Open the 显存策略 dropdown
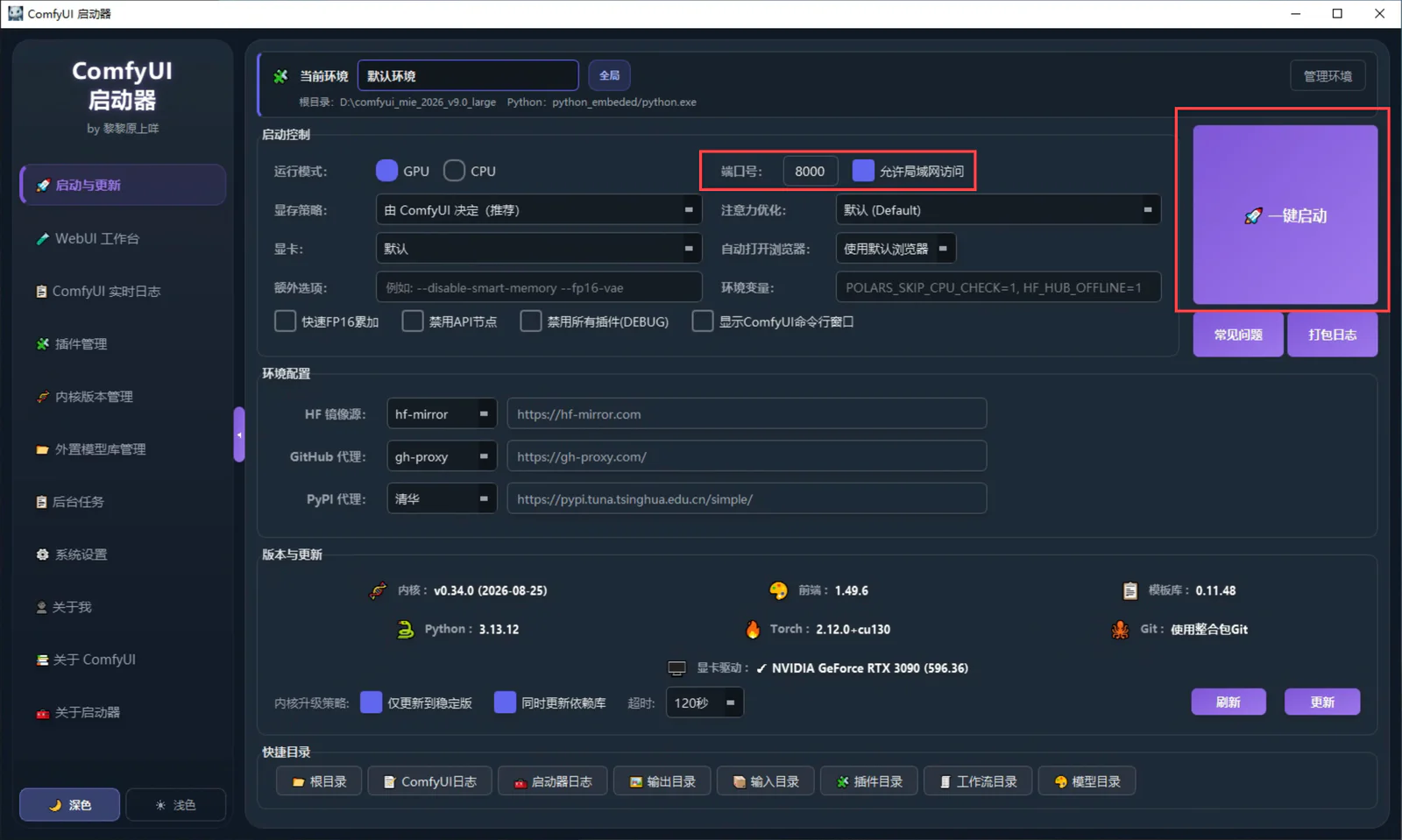 coord(539,210)
